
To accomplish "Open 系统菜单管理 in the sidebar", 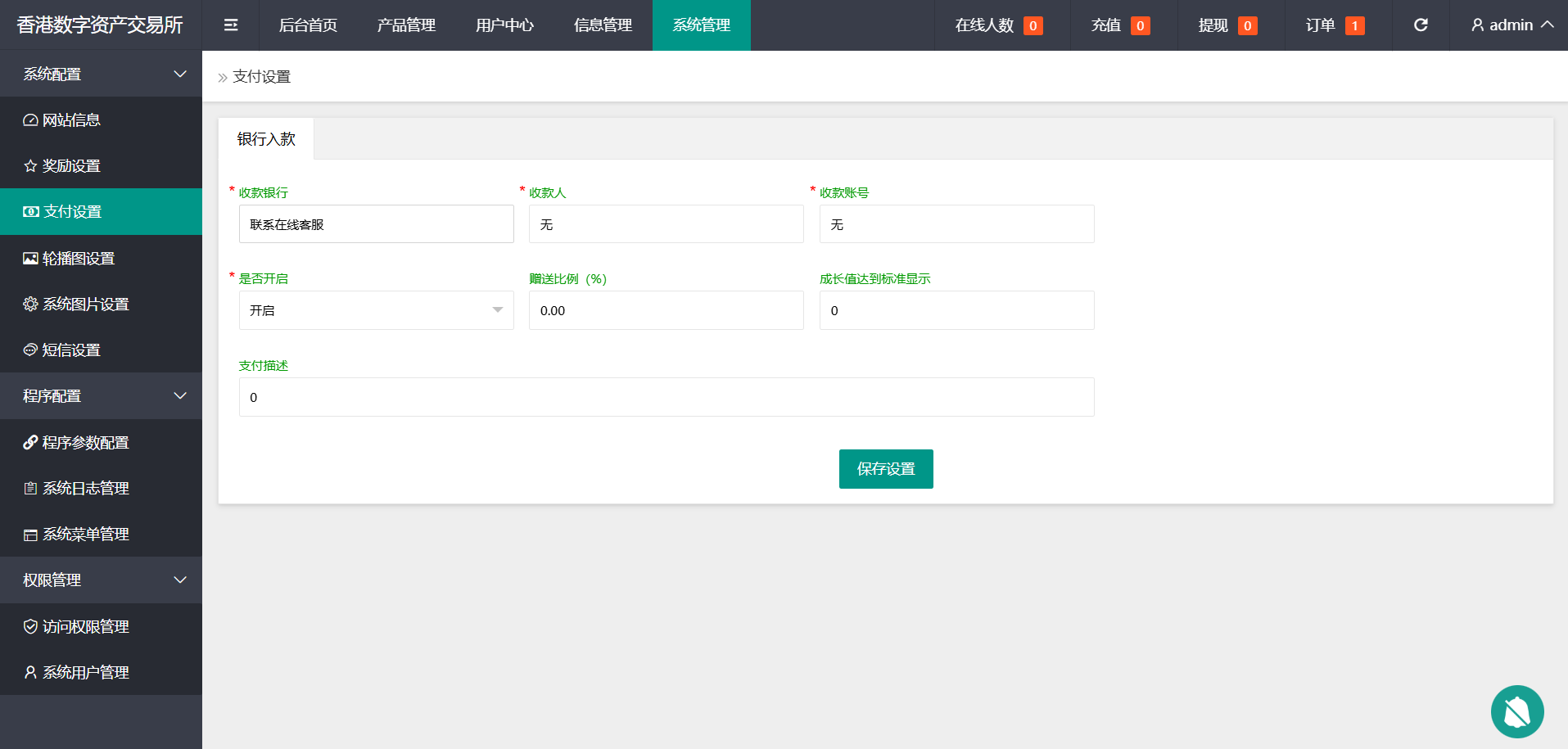I will click(x=101, y=535).
